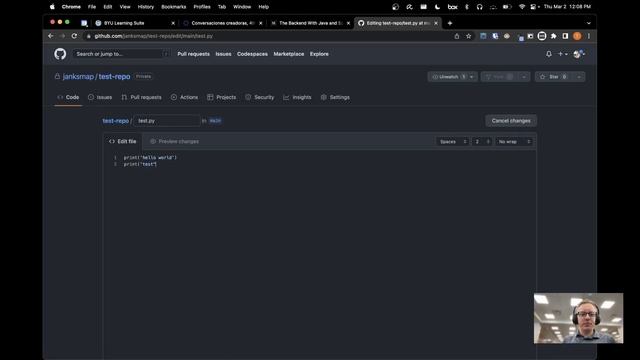
Task: Open the Wi-Fi status icon
Action: pos(522,7)
